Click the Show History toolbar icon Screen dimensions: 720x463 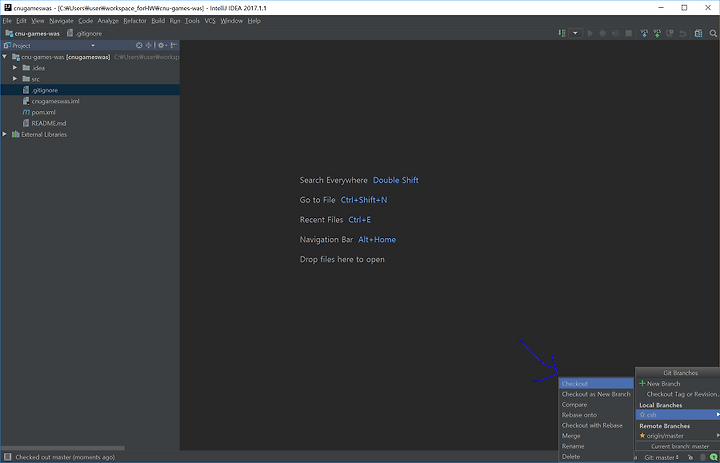click(x=670, y=33)
